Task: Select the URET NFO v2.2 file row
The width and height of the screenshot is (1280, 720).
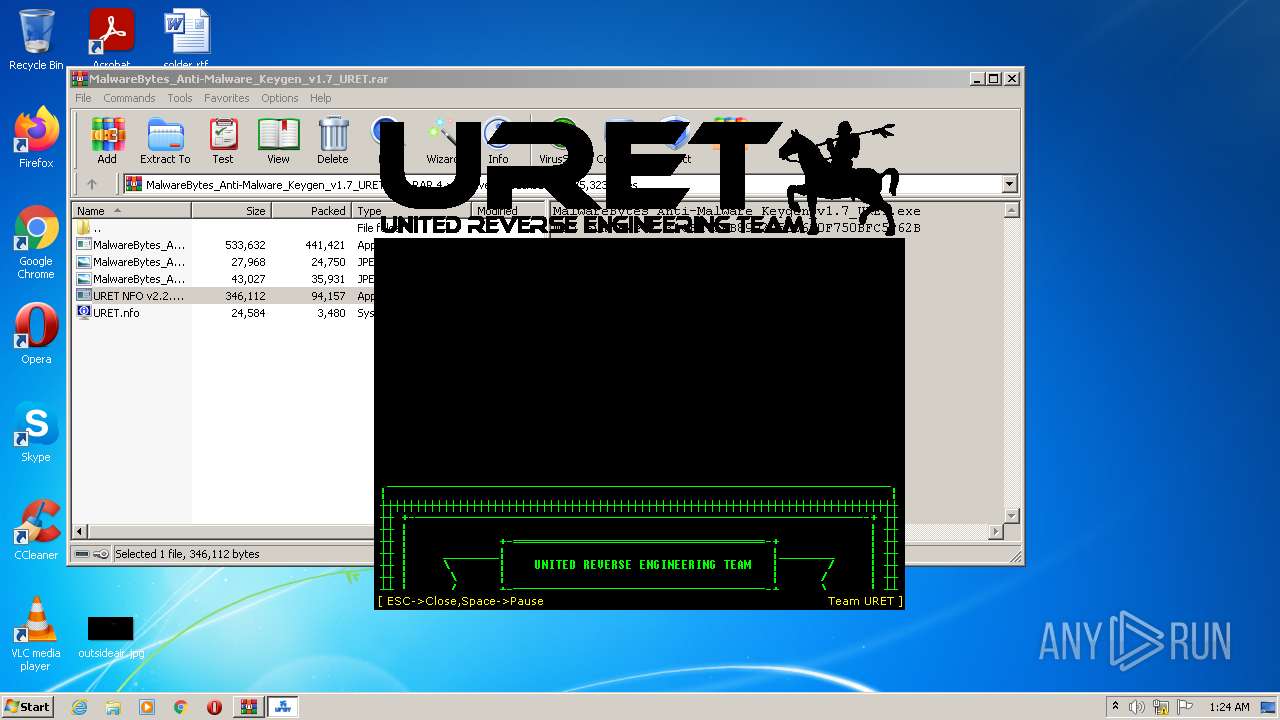Action: (223, 296)
